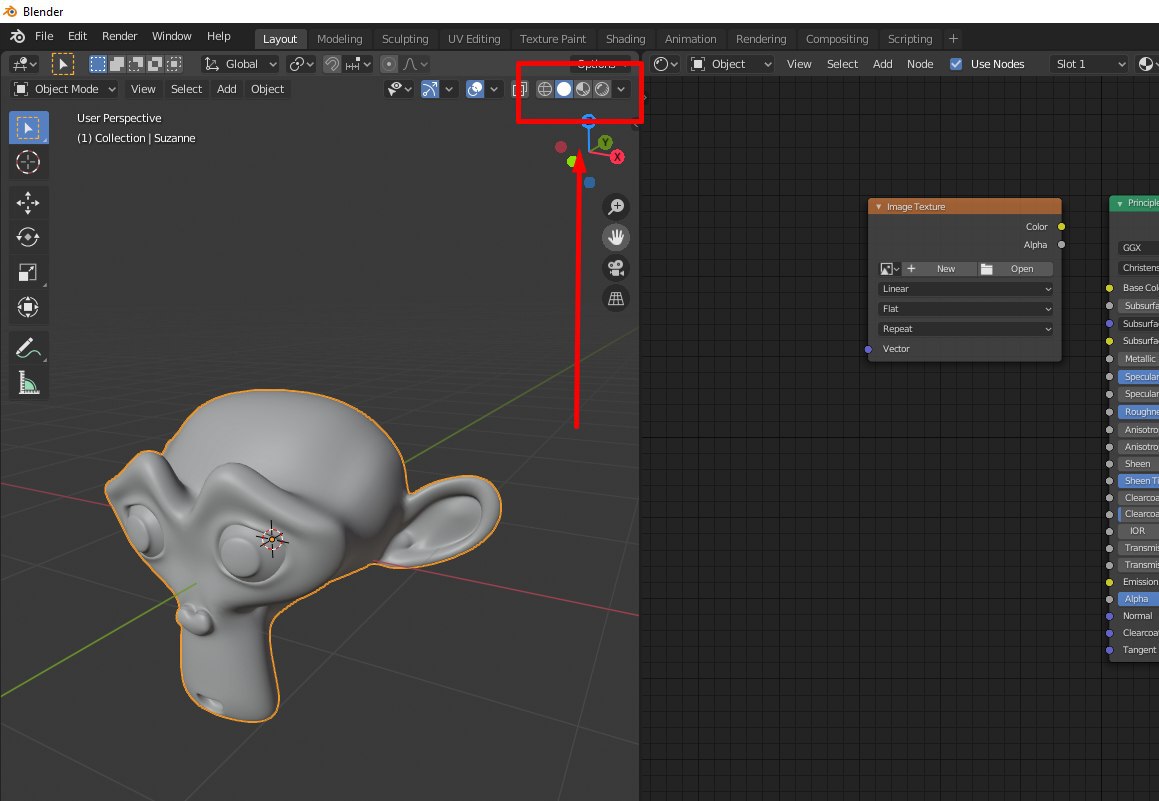Choose the invert selection mode icon
Screen dimensions: 1159x801
[x=155, y=64]
